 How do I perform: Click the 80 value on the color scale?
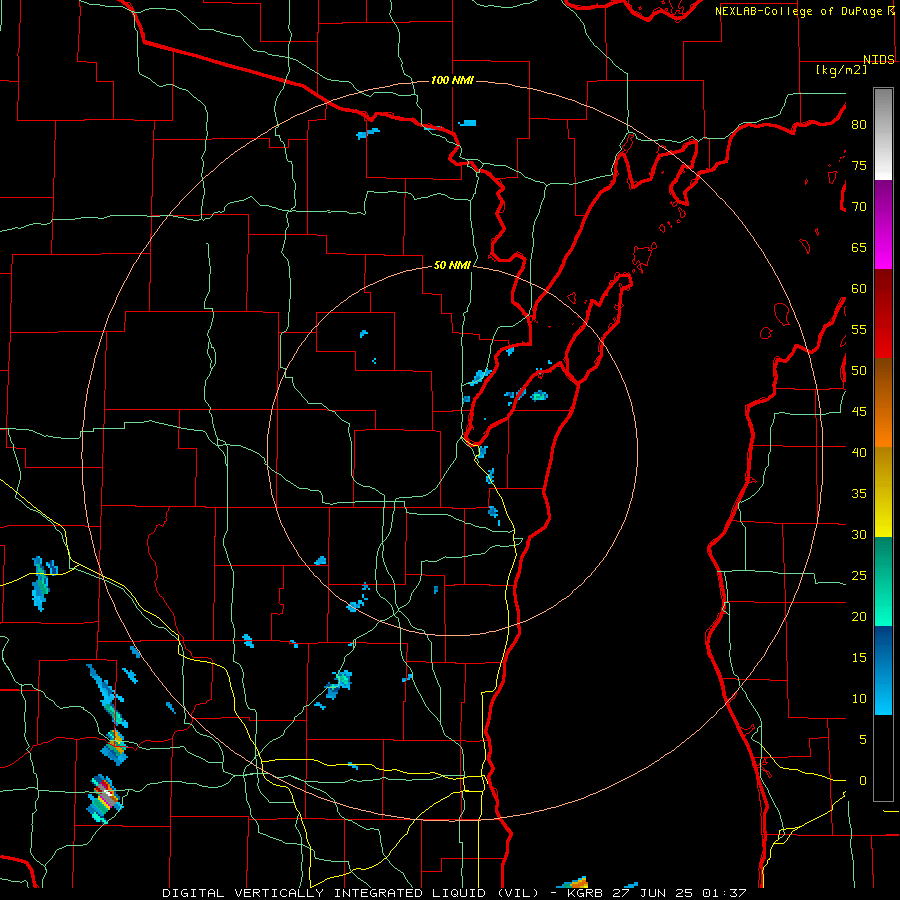tap(859, 125)
